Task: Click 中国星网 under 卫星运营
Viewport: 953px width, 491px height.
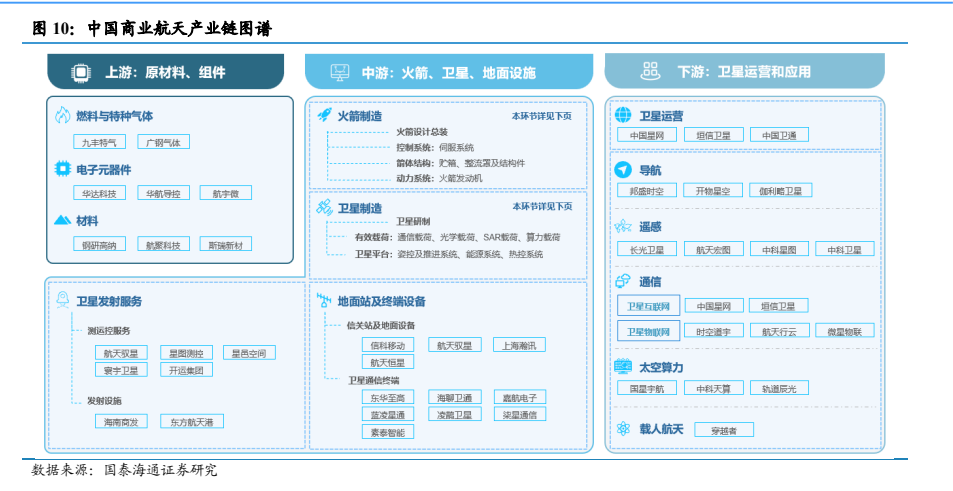Action: [x=647, y=135]
